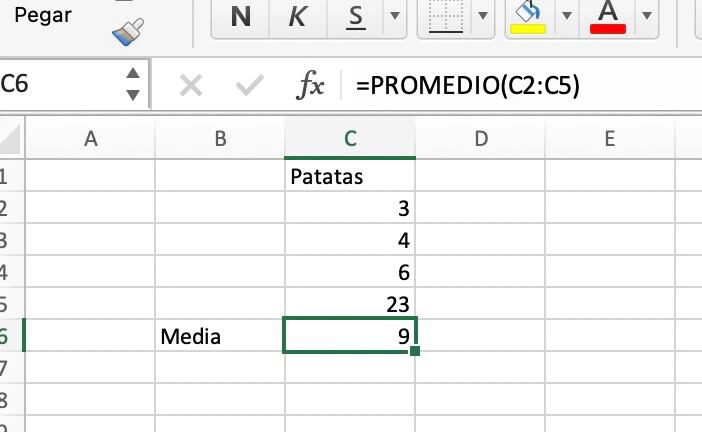The height and width of the screenshot is (432, 702).
Task: Apply cell borders using borders icon
Action: (x=446, y=17)
